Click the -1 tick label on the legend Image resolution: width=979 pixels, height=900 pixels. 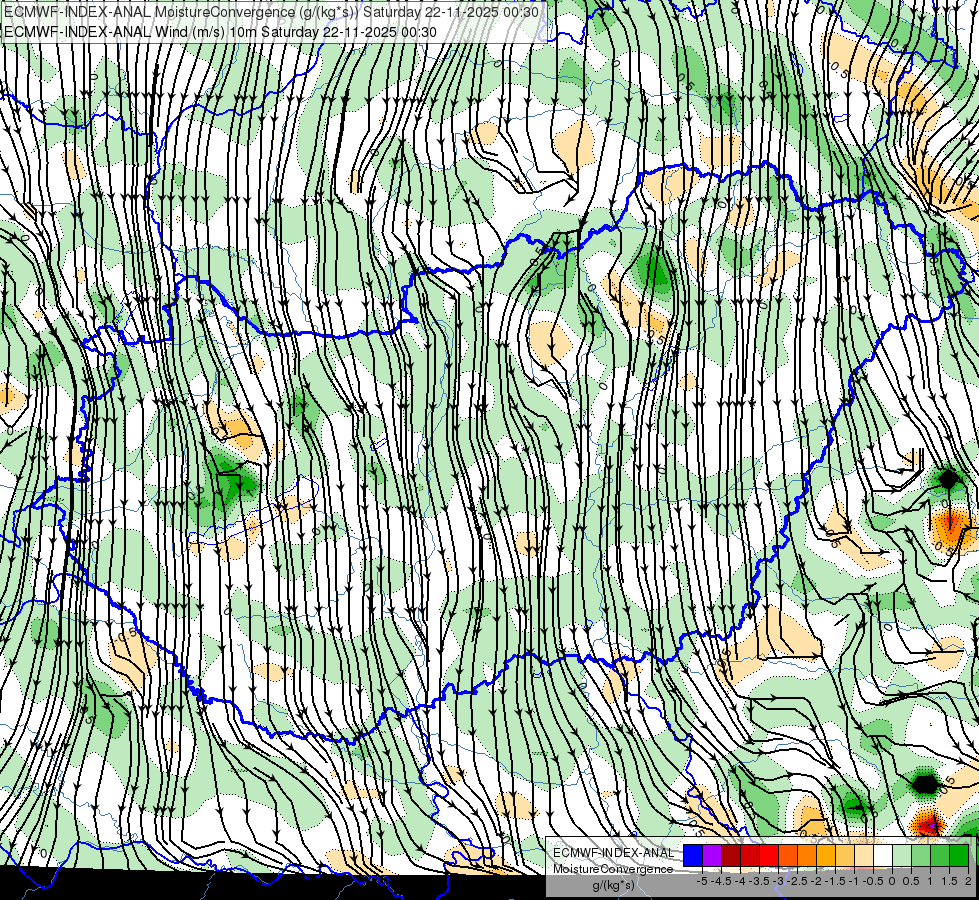click(855, 881)
